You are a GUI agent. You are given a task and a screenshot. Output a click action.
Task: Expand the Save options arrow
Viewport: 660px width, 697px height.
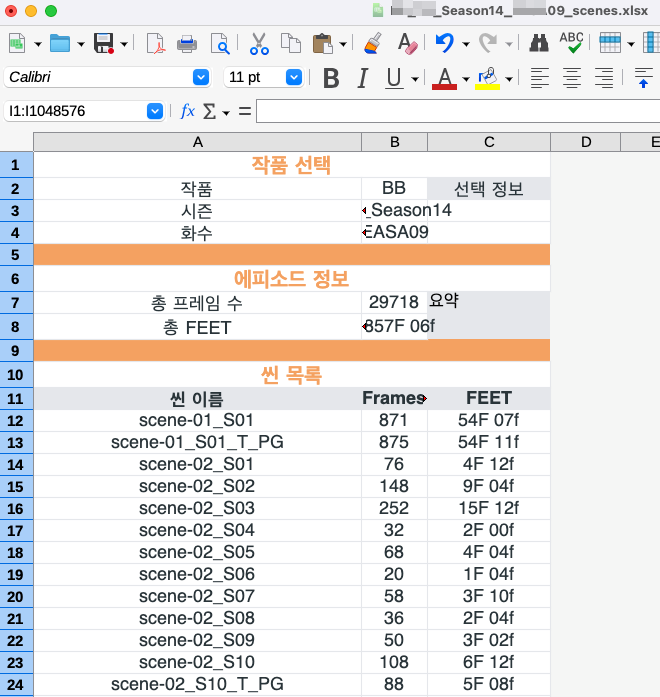(x=124, y=44)
